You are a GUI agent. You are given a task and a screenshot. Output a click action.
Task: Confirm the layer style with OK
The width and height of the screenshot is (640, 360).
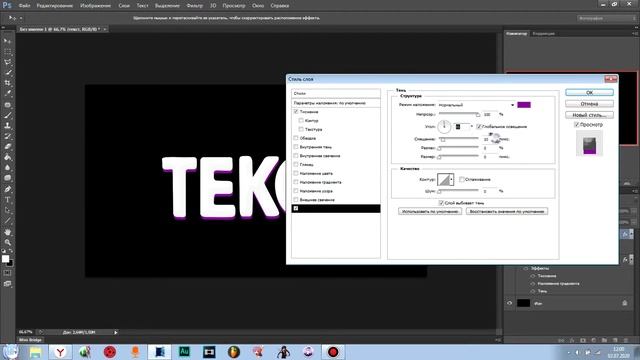[x=589, y=93]
